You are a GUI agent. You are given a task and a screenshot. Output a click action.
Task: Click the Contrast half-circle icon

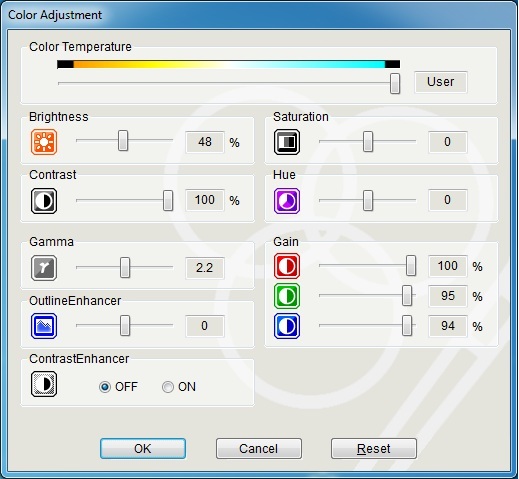[x=44, y=201]
